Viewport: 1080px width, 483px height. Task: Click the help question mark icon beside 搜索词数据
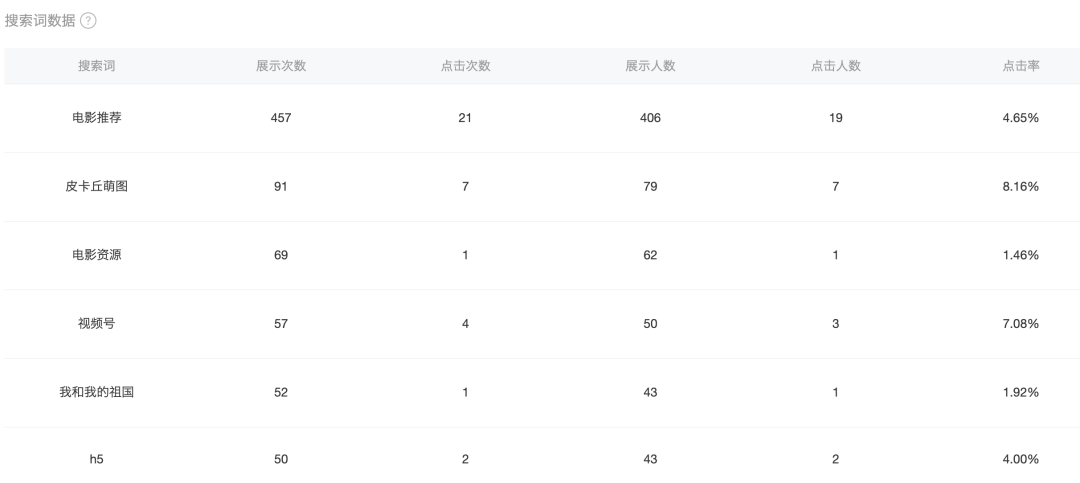[88, 21]
